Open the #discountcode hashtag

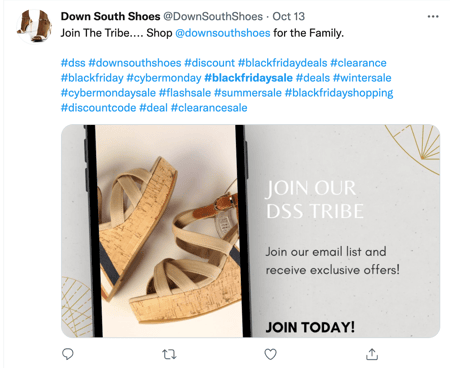[x=98, y=108]
